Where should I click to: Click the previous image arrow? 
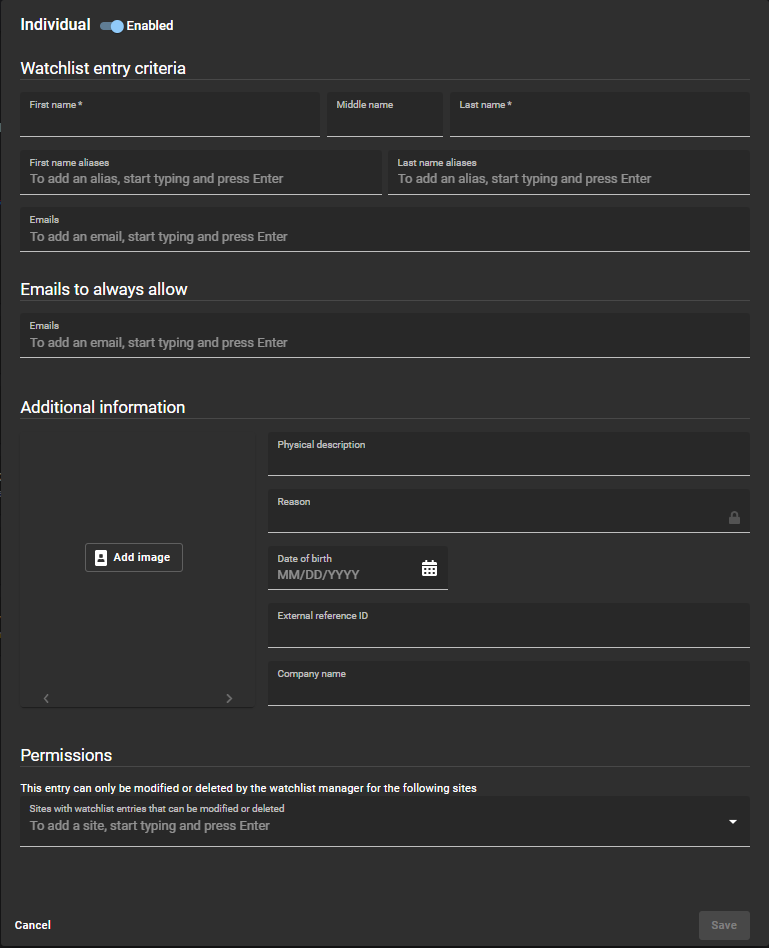click(x=46, y=698)
